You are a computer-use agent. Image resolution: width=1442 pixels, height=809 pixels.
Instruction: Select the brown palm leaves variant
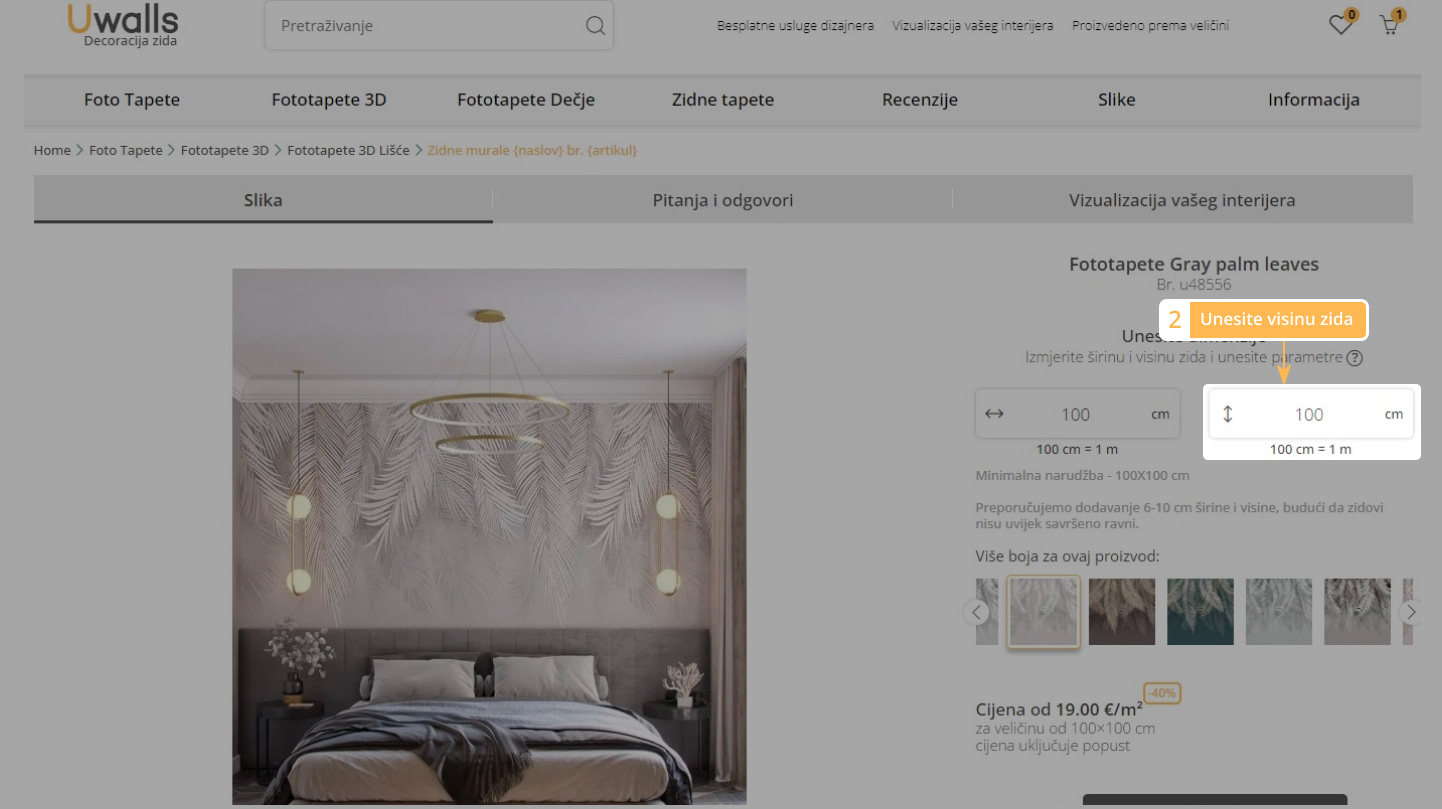tap(1121, 611)
